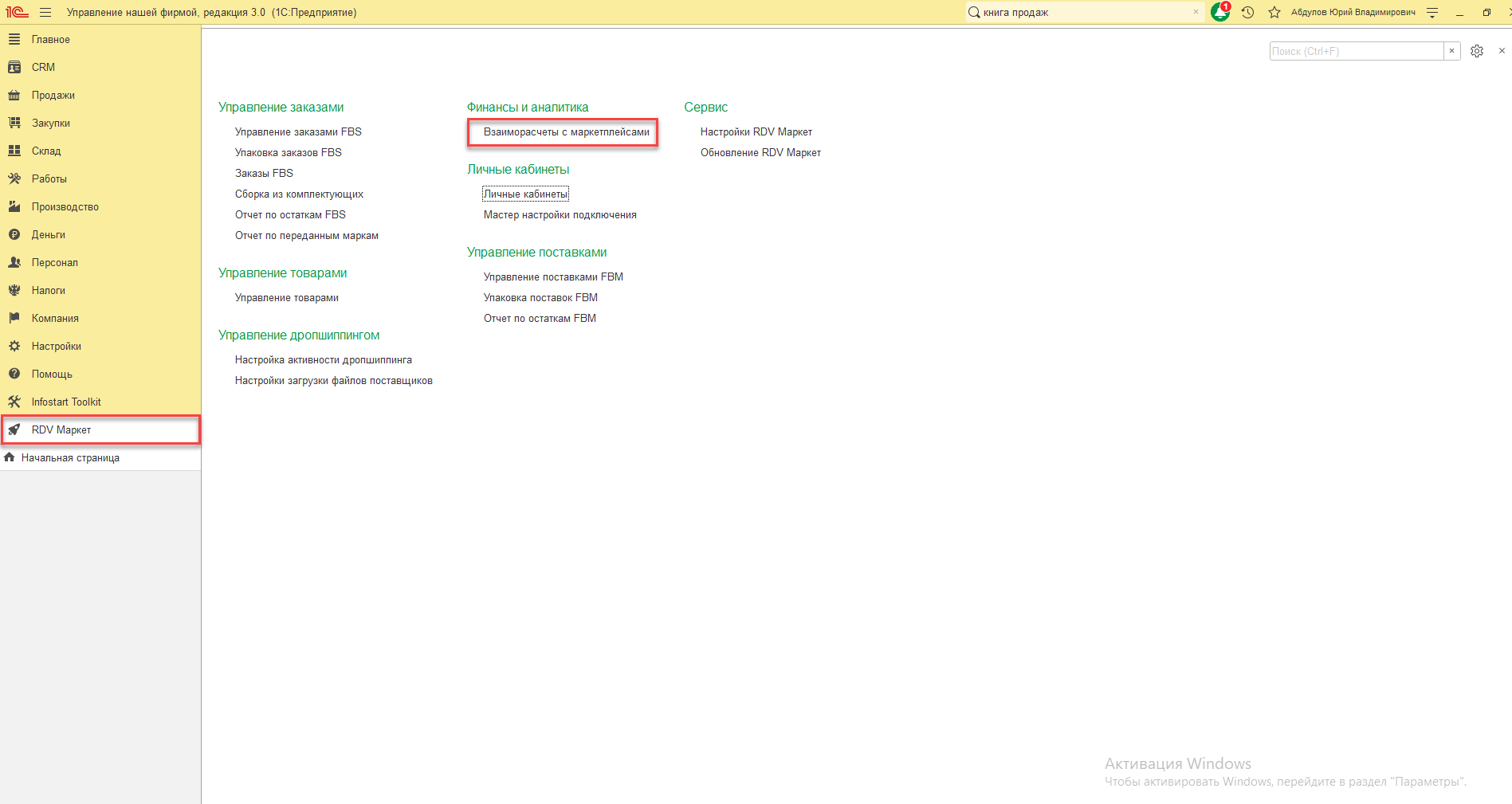The image size is (1512, 804).
Task: Select RDV Маркет section label
Action: [61, 429]
